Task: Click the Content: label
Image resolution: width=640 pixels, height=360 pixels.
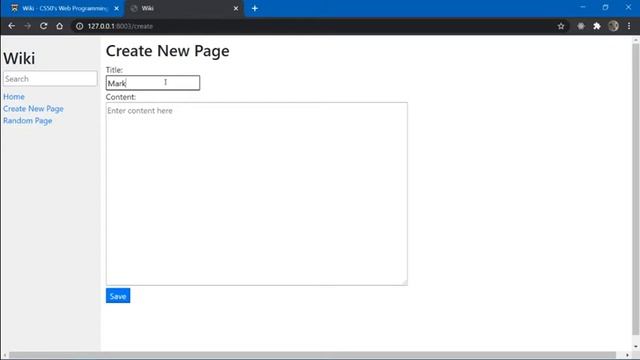Action: (121, 97)
